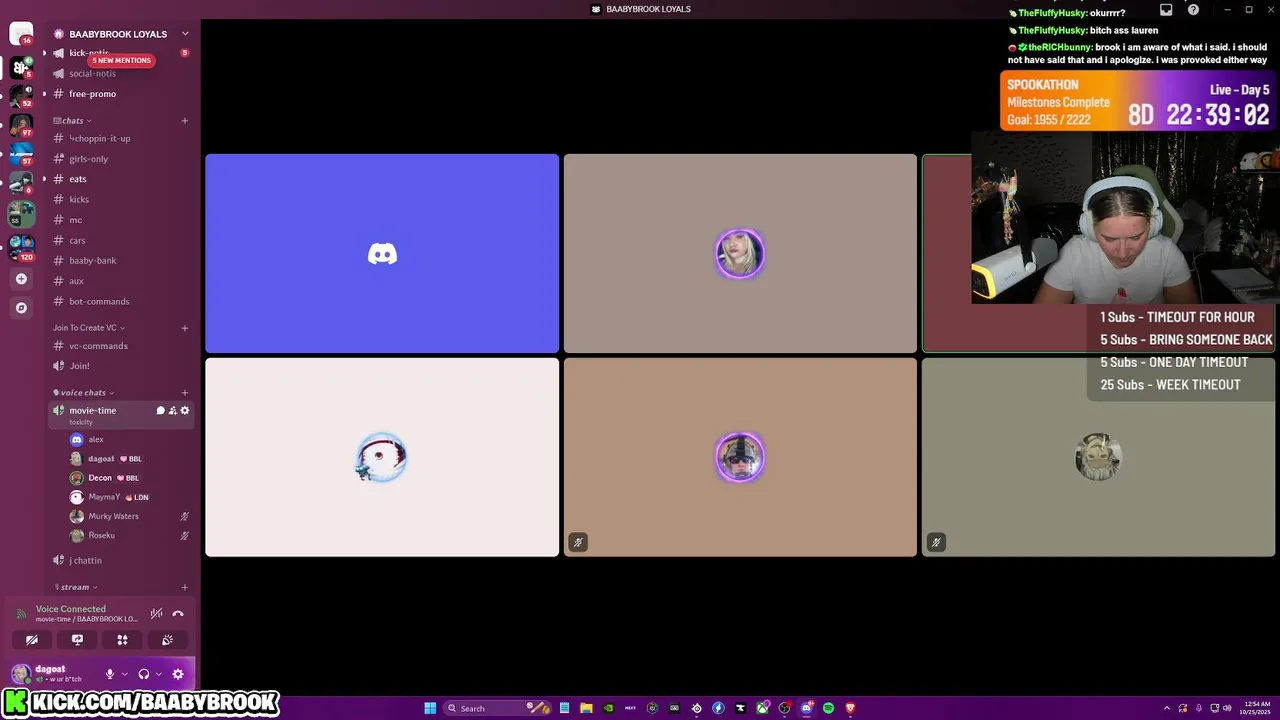Open the bot-commands channel
Screen dimensions: 1280x720
121,301
